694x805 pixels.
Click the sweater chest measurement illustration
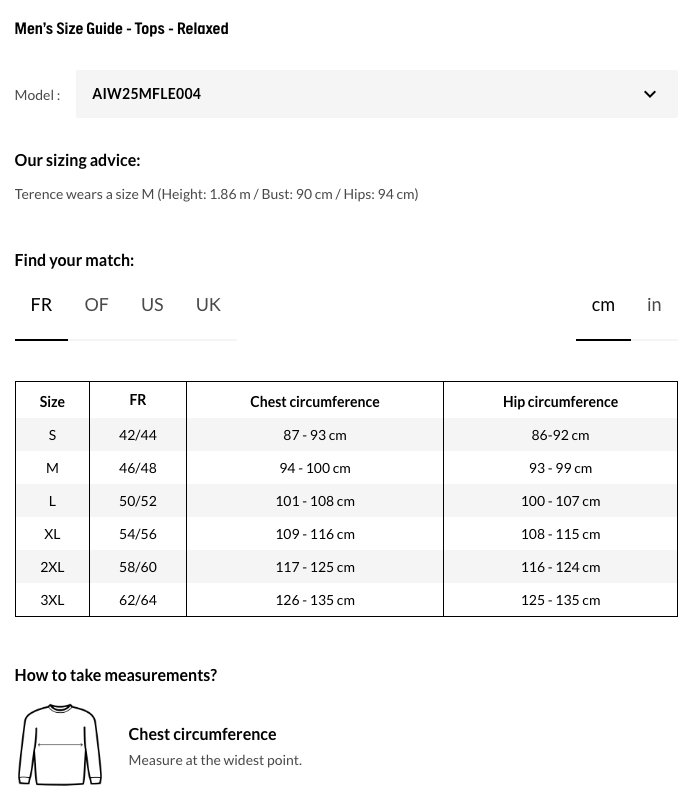tap(60, 745)
